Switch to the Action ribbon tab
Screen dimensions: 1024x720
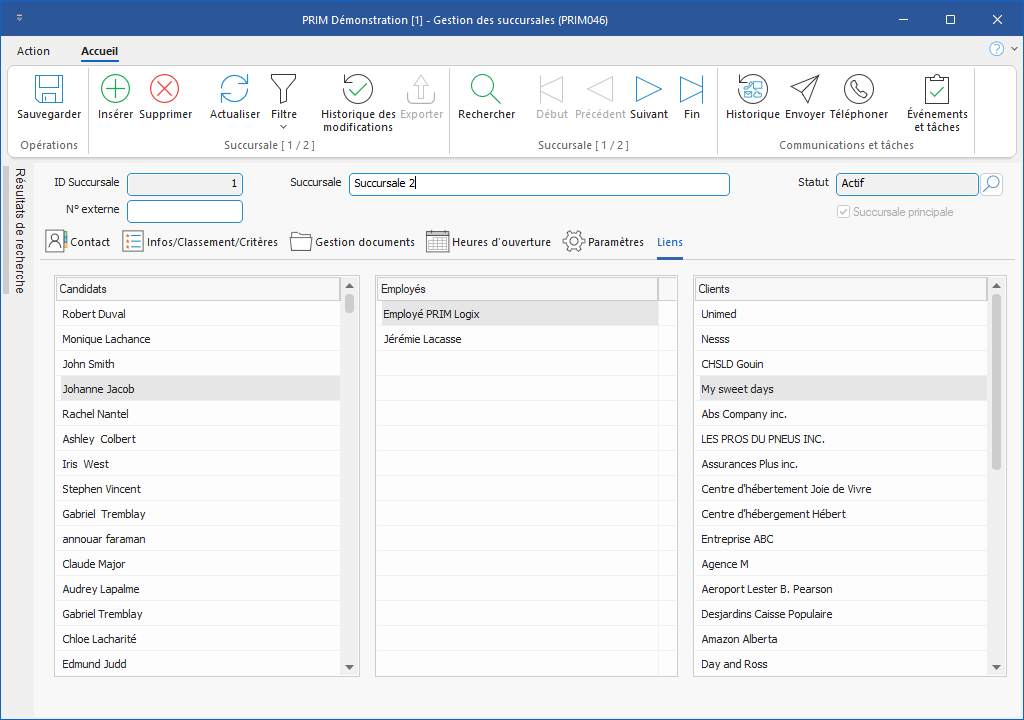pyautogui.click(x=33, y=51)
